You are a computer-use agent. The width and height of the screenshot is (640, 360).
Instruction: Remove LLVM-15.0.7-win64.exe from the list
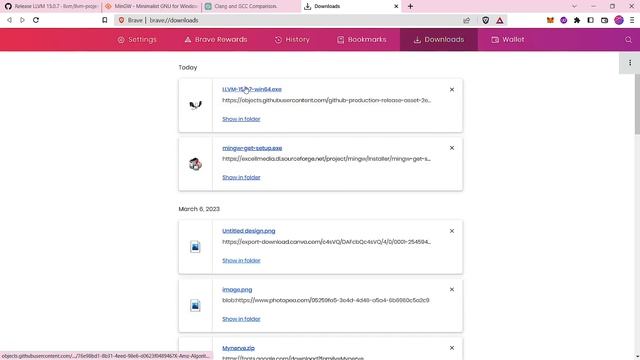click(x=452, y=89)
